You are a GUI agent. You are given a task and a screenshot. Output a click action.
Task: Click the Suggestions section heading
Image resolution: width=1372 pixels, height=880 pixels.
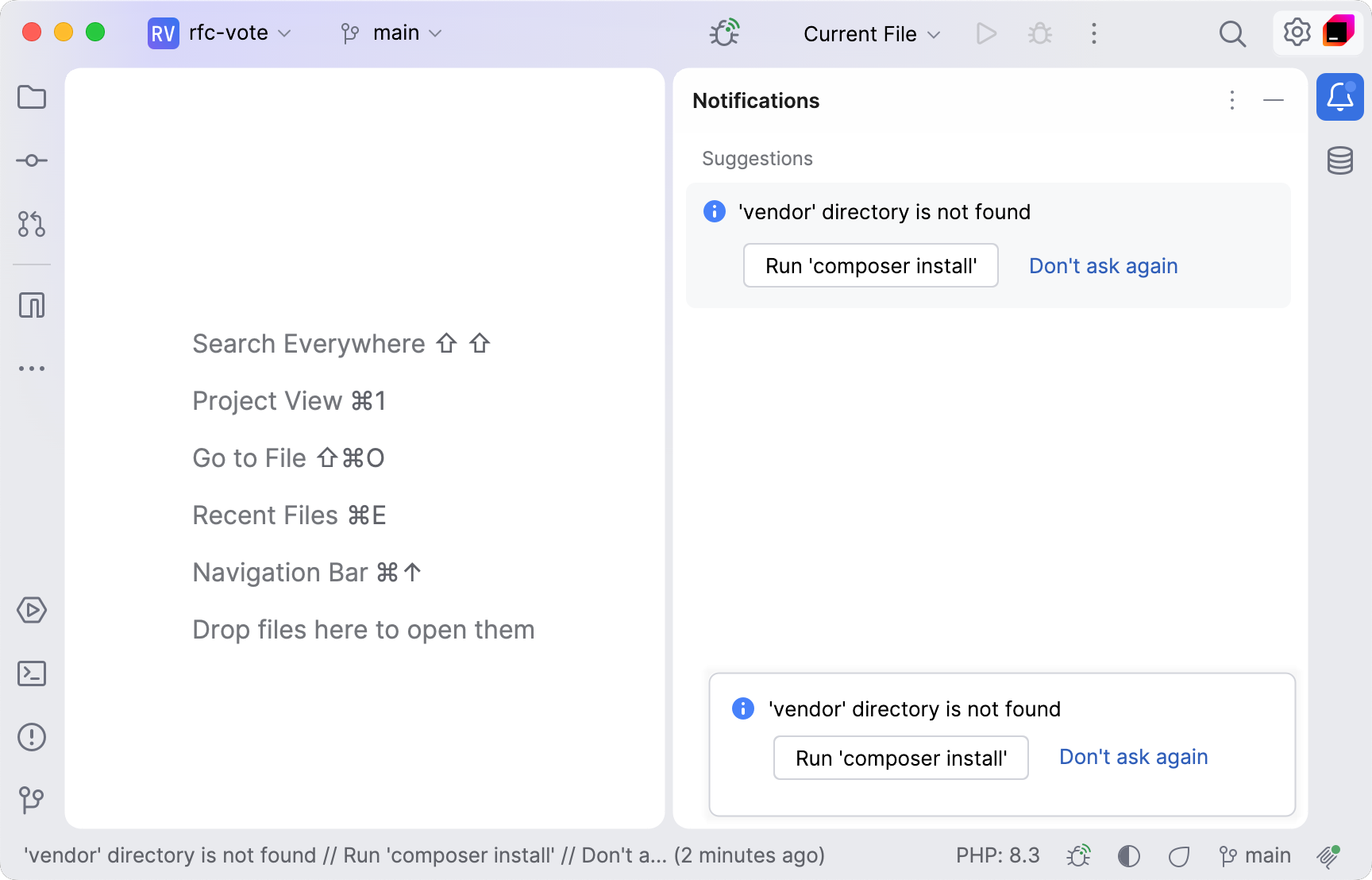click(x=757, y=159)
